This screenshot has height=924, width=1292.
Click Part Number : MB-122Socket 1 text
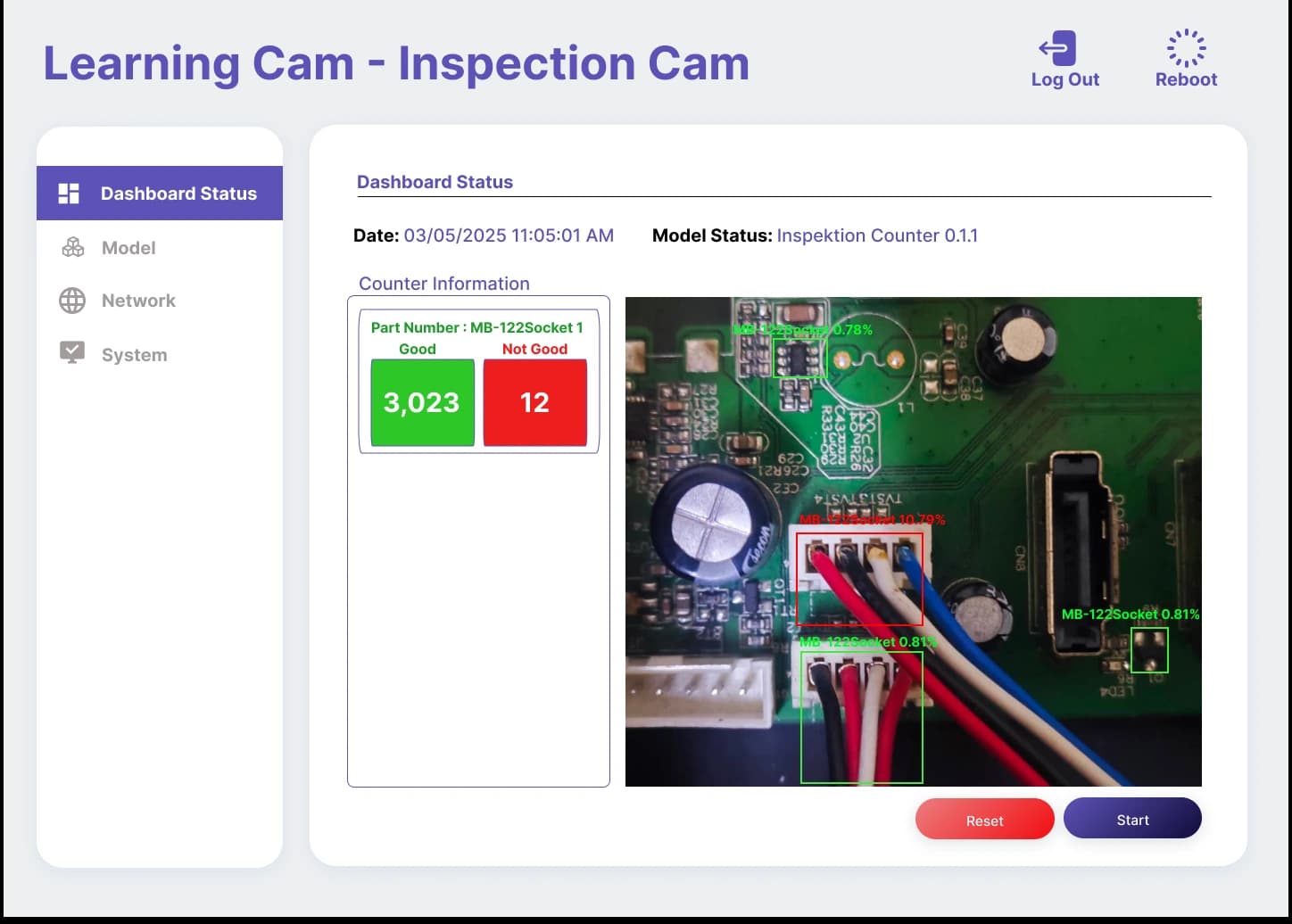476,327
